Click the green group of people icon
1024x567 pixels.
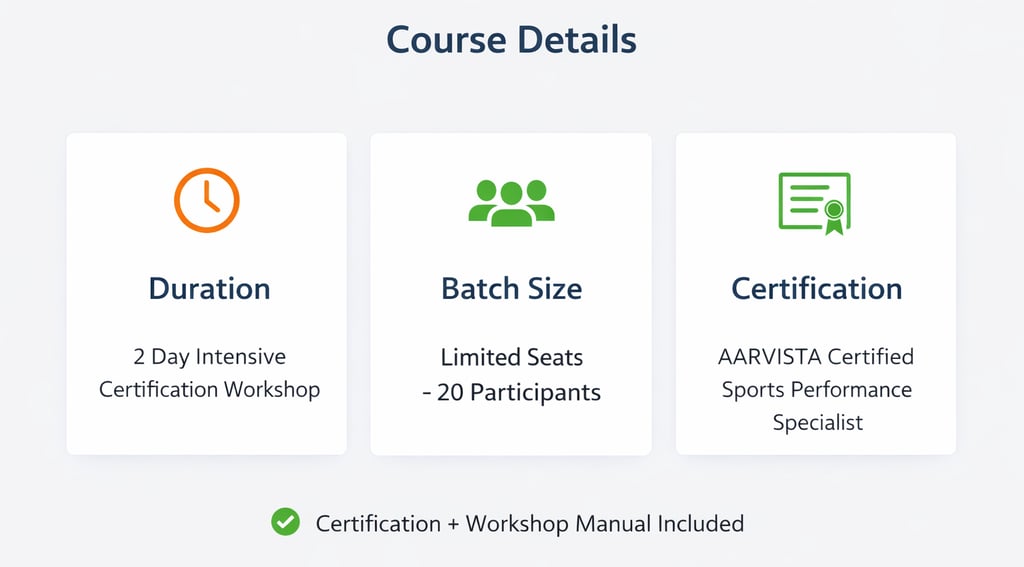click(511, 201)
